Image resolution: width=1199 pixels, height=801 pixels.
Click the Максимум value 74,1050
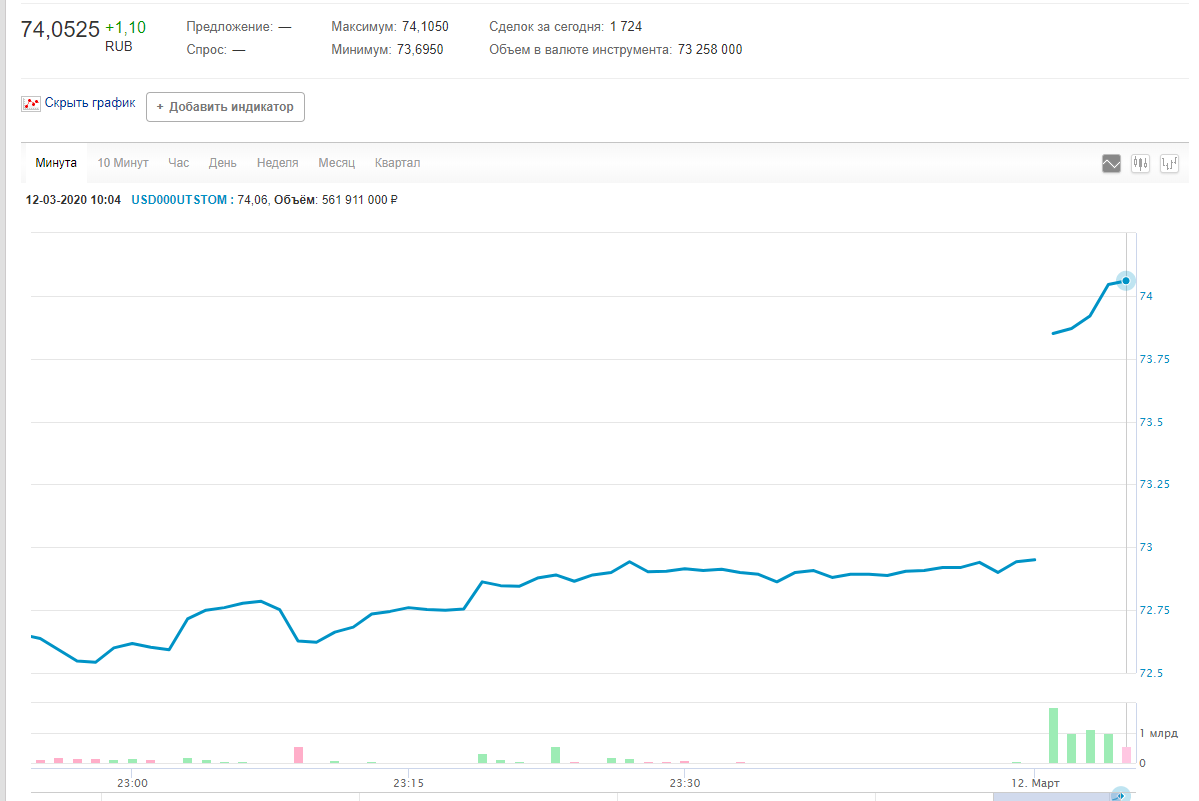coord(425,27)
